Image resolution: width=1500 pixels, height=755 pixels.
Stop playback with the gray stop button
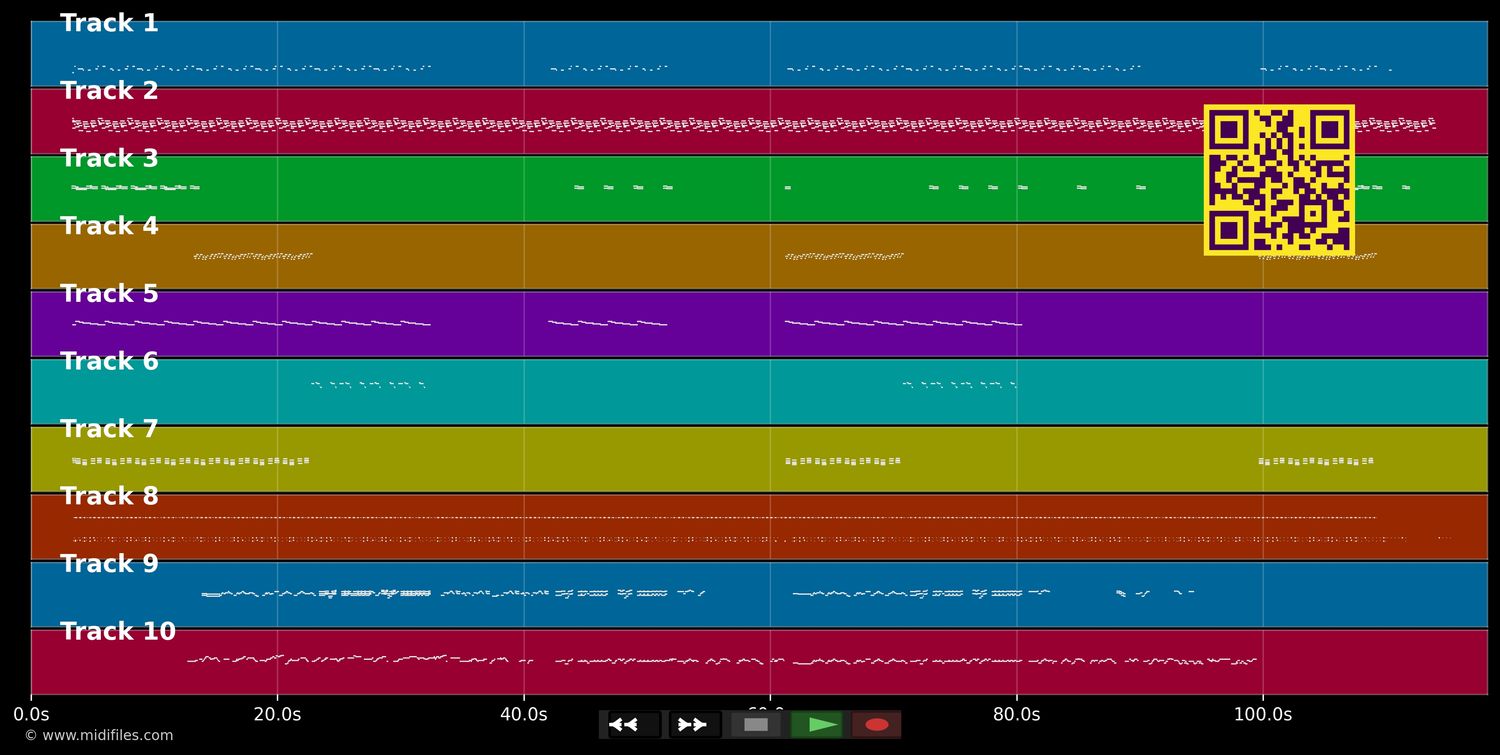pyautogui.click(x=756, y=725)
